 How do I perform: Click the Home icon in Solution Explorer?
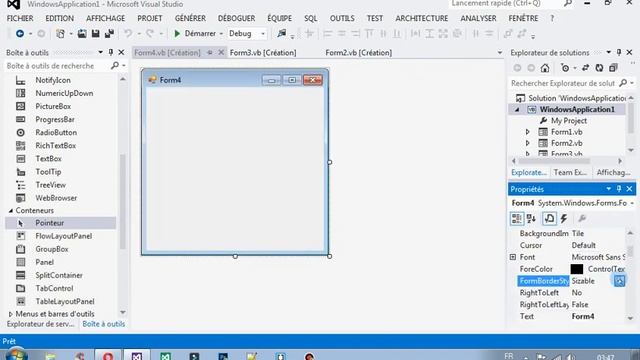point(545,68)
